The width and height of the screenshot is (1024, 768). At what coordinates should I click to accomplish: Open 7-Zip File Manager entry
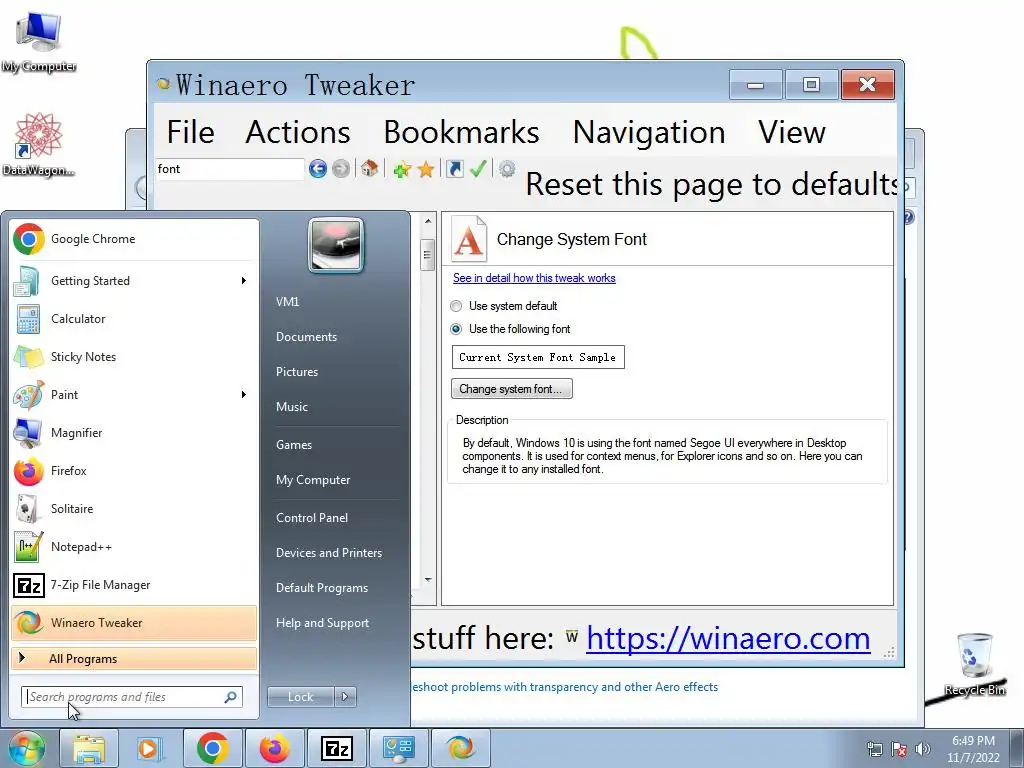pyautogui.click(x=134, y=584)
